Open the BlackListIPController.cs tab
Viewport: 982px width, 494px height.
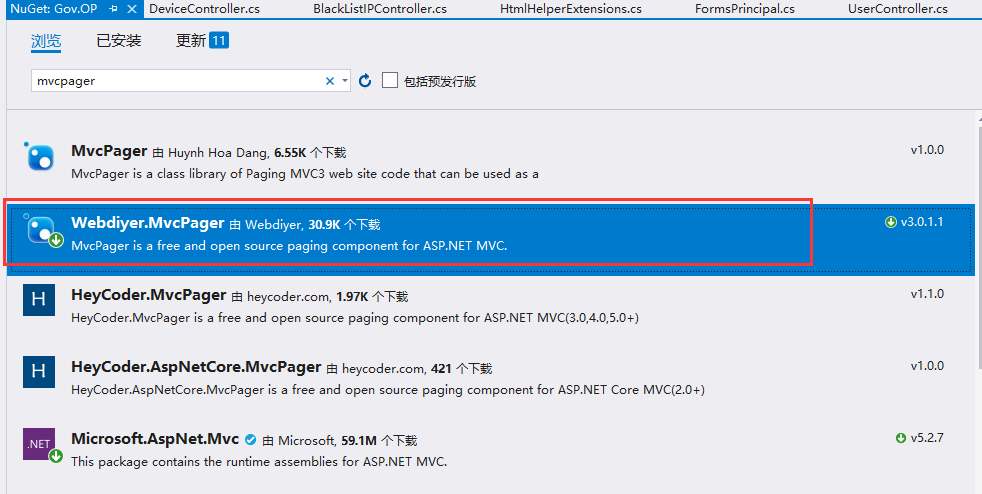click(380, 9)
